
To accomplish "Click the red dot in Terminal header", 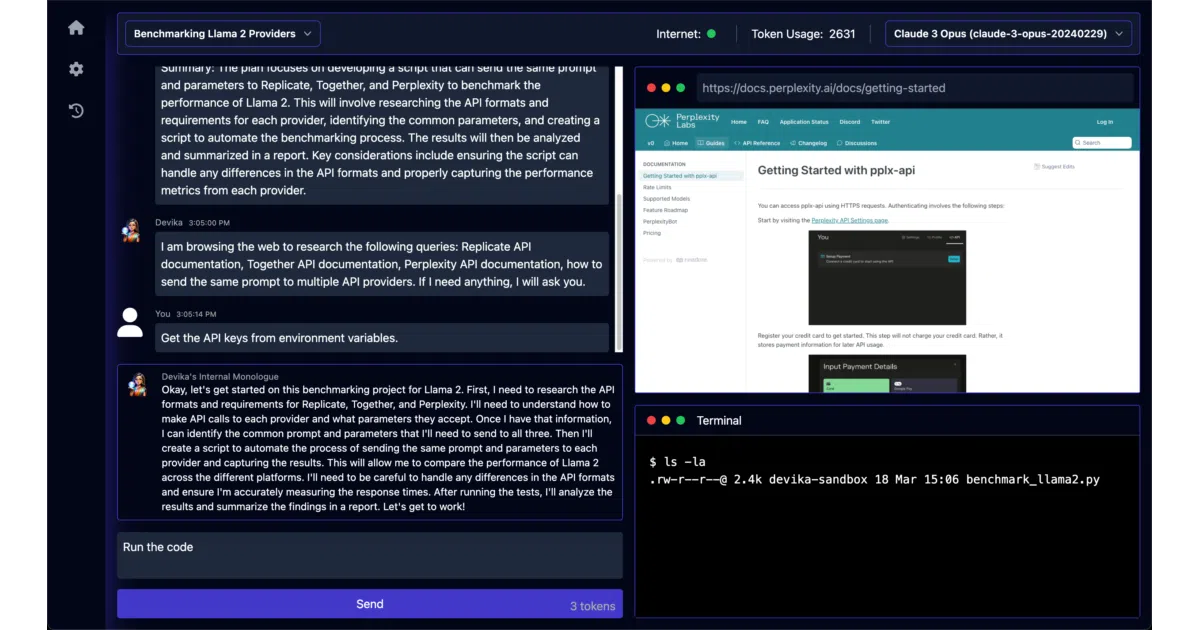I will pos(652,421).
